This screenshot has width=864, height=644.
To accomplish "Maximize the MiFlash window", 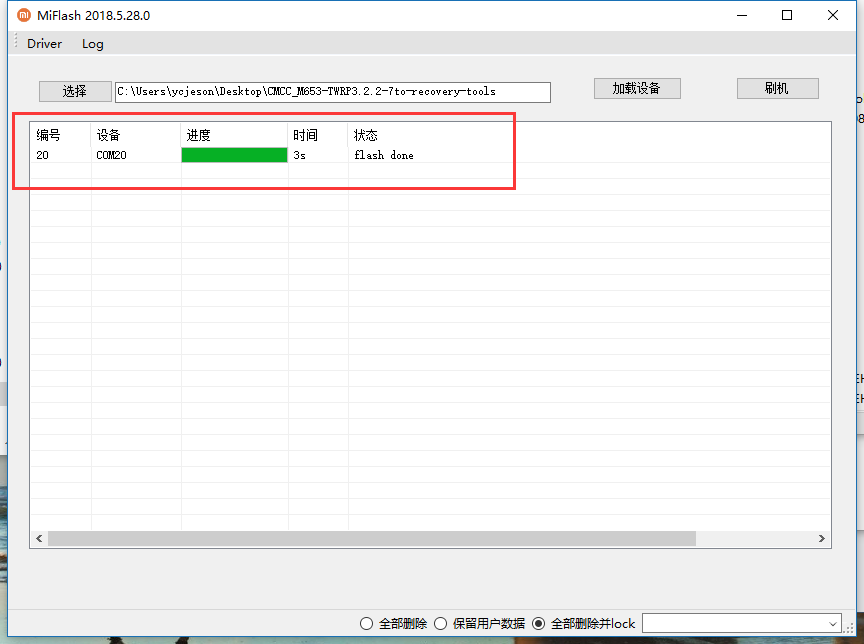I will pyautogui.click(x=787, y=15).
